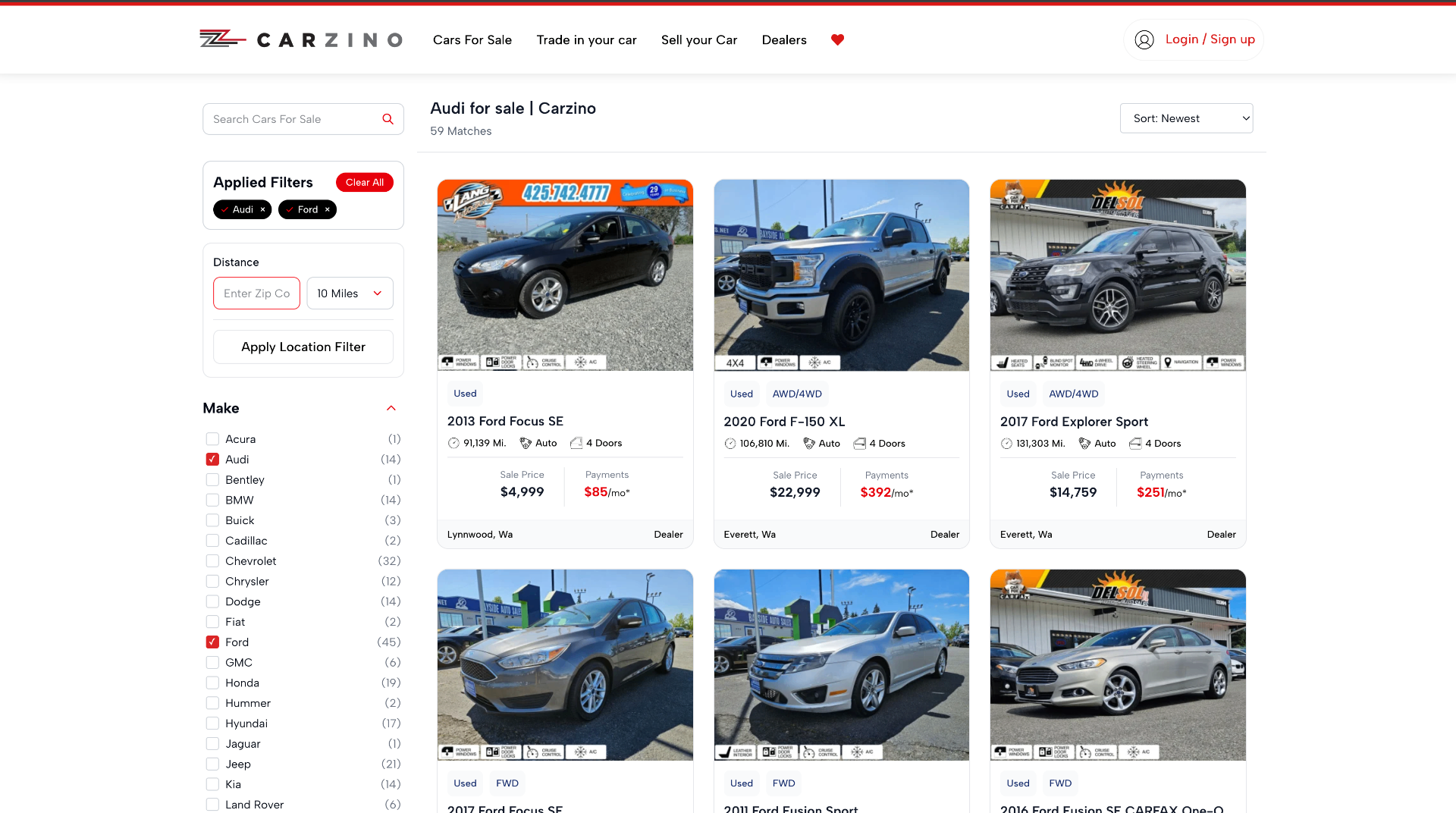
Task: Remove the Ford filter chip
Action: [x=328, y=209]
